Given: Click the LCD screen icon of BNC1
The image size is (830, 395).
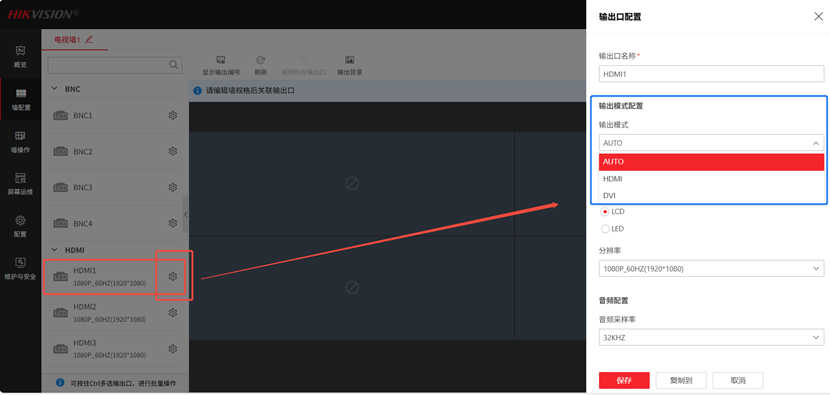Looking at the screenshot, I should [60, 115].
